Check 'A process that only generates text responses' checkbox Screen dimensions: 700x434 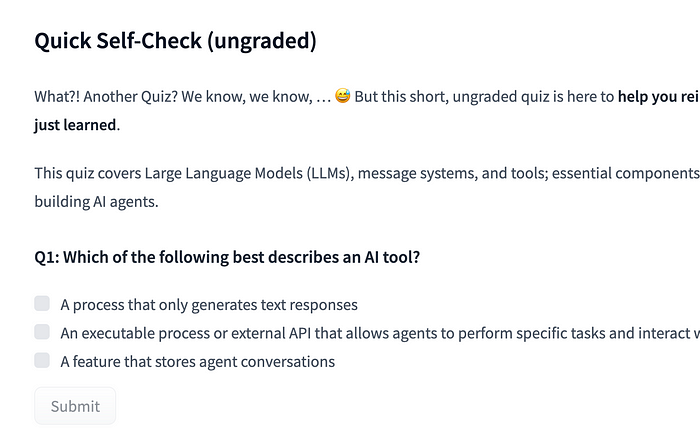[42, 304]
